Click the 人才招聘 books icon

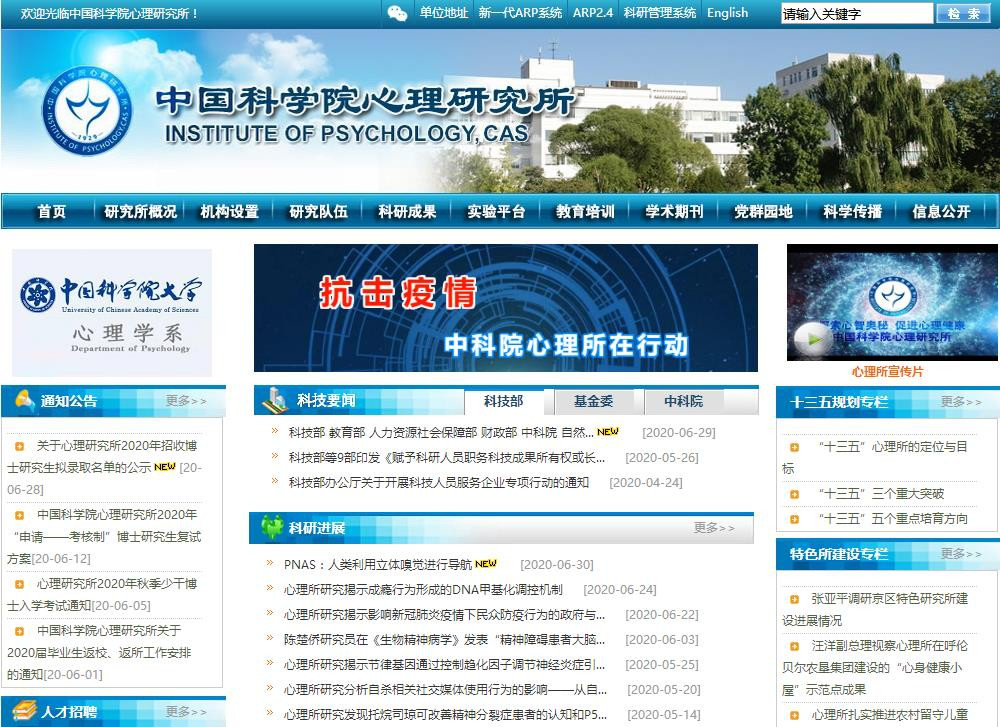click(24, 711)
